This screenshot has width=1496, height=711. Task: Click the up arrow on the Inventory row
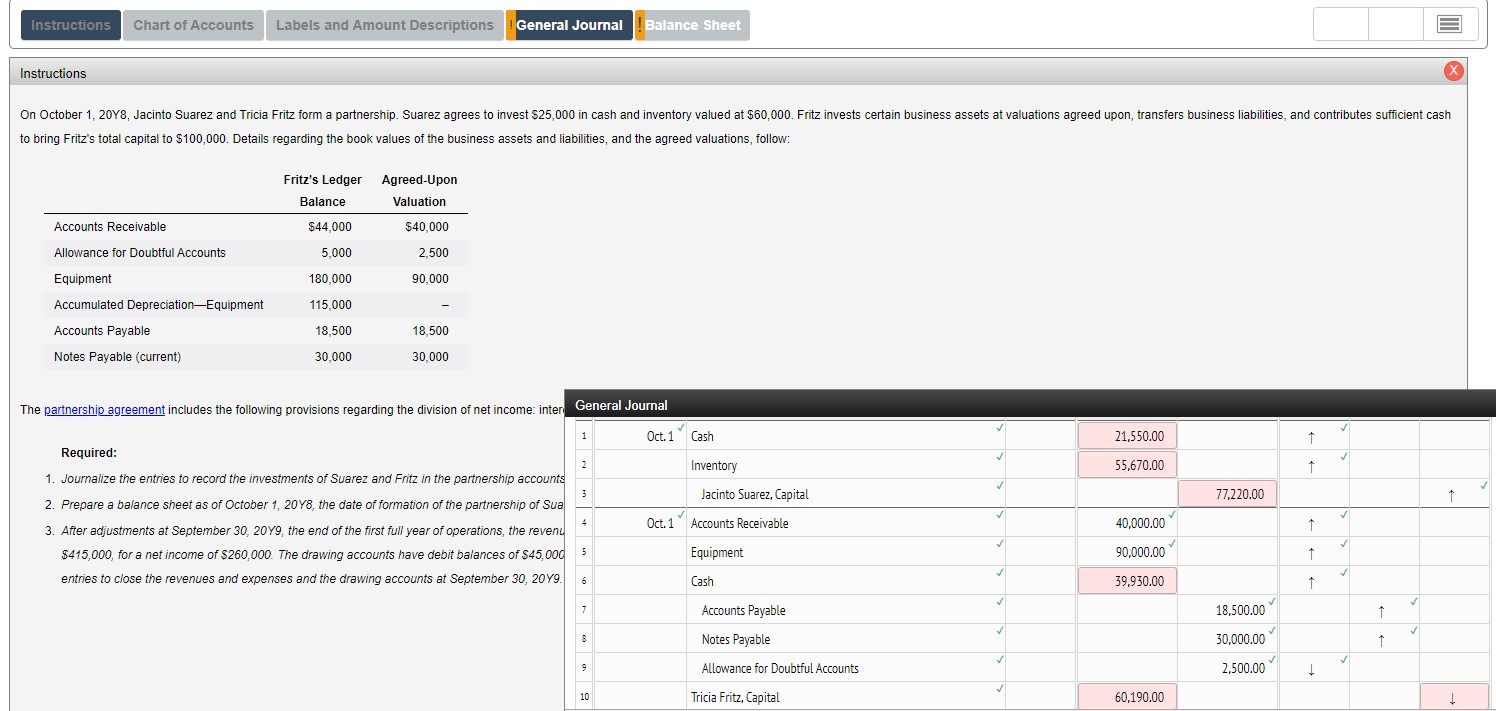tap(1313, 465)
